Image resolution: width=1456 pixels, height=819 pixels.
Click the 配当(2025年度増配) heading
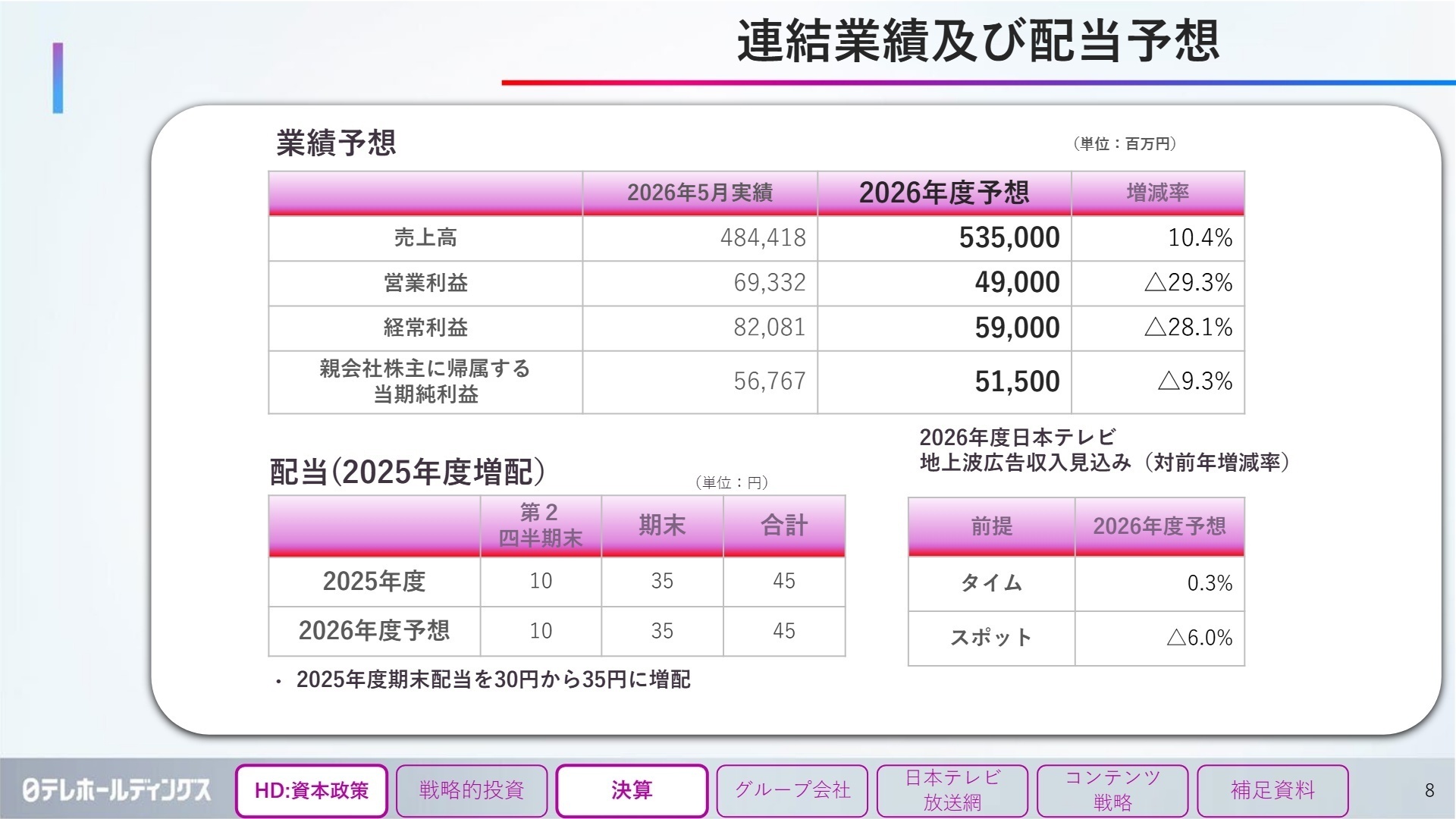408,472
